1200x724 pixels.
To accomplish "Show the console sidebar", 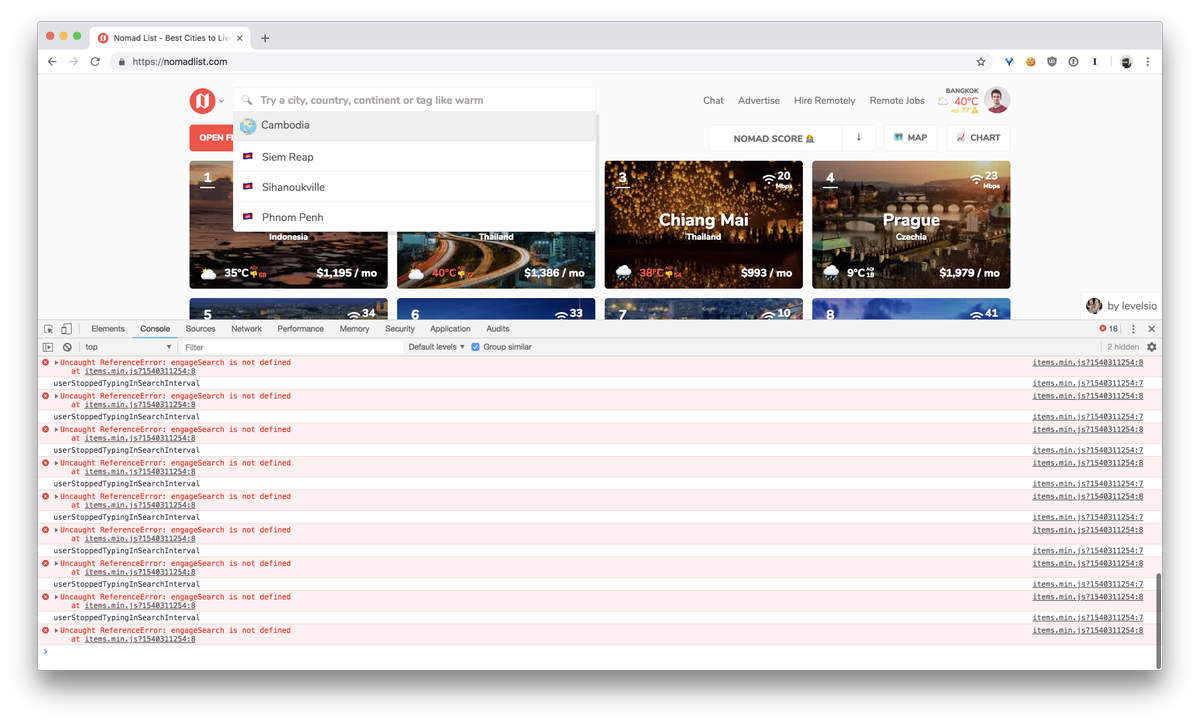I will (x=48, y=347).
